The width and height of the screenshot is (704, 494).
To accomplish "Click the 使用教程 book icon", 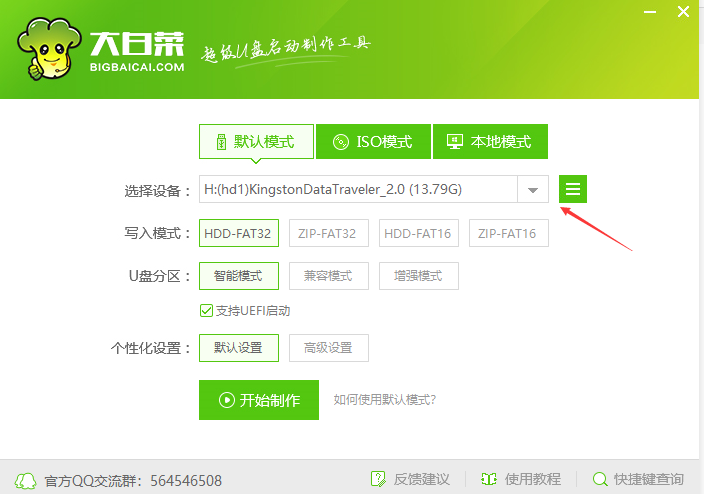I will (488, 479).
